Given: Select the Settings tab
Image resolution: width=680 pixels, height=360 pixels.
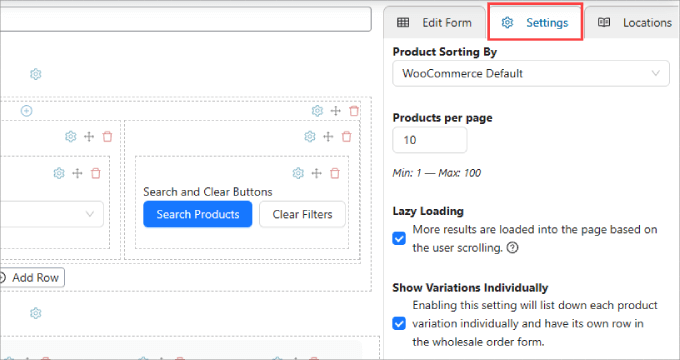Looking at the screenshot, I should point(535,23).
